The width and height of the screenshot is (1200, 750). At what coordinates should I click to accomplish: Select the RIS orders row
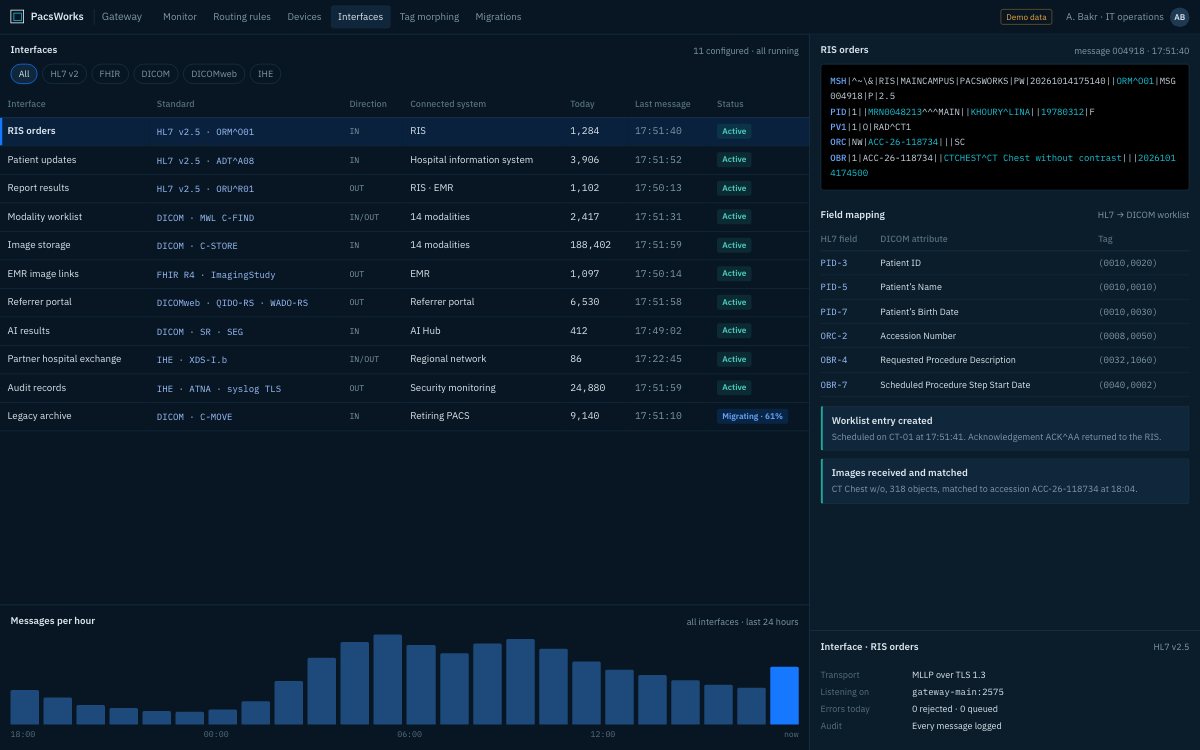404,131
